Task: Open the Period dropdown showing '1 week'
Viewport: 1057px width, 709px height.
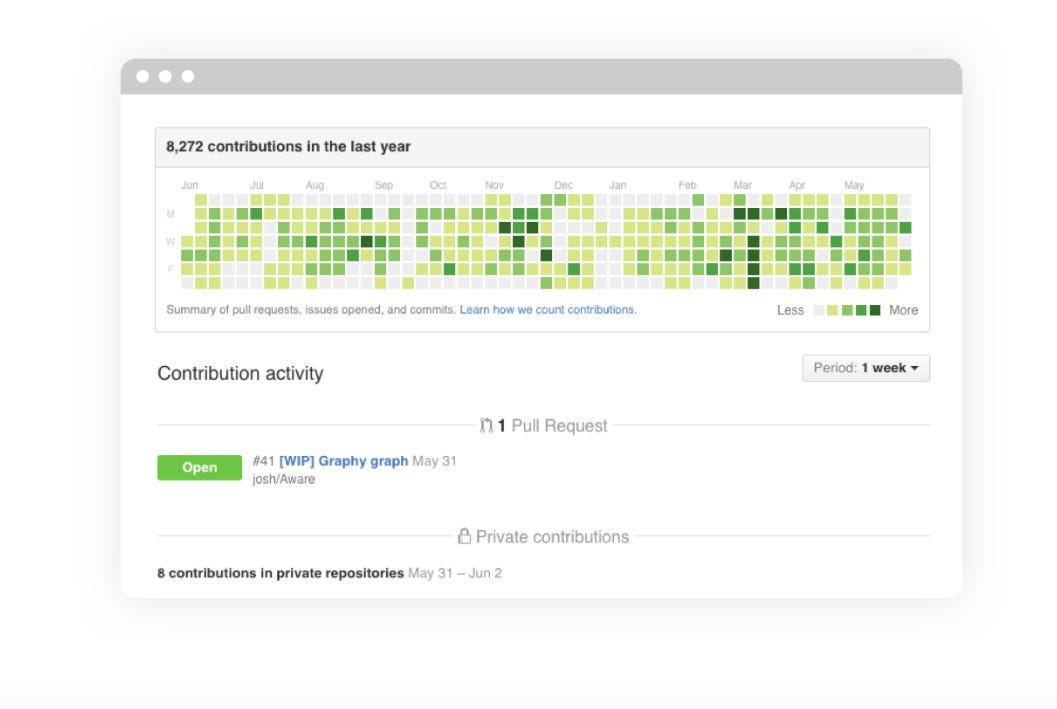Action: tap(866, 367)
